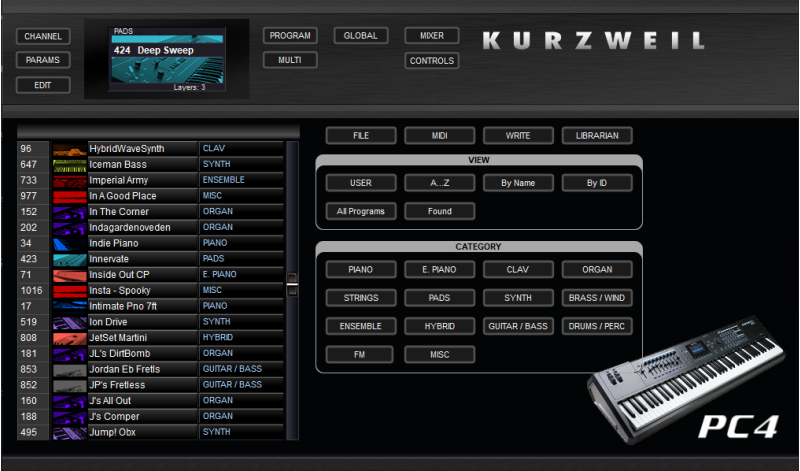Select the Ion Drive synth icon
This screenshot has height=471, width=800.
pyautogui.click(x=69, y=322)
